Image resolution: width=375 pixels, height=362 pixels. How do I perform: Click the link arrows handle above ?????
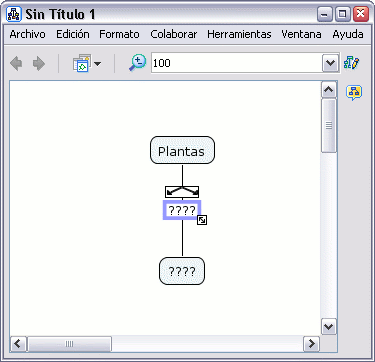182,192
